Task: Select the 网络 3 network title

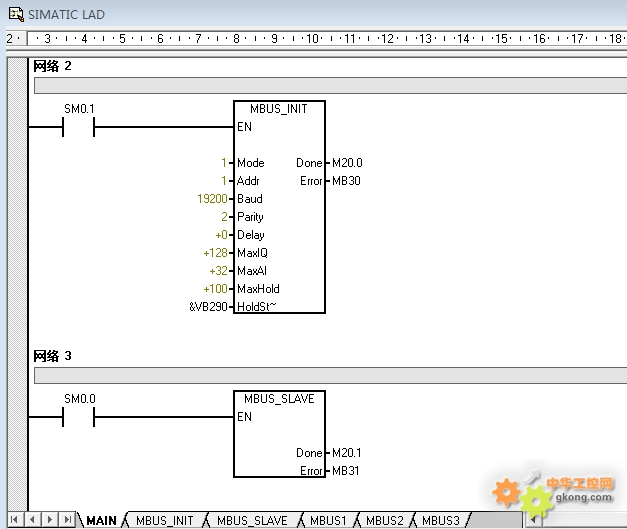Action: coord(52,355)
